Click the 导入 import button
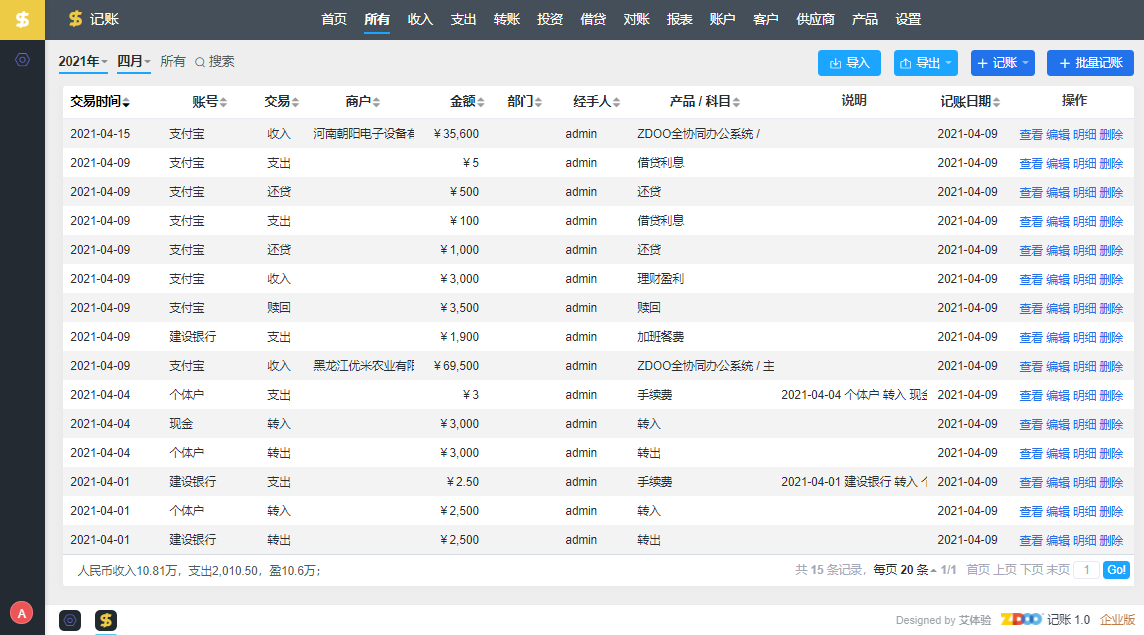The height and width of the screenshot is (635, 1144). (x=849, y=63)
